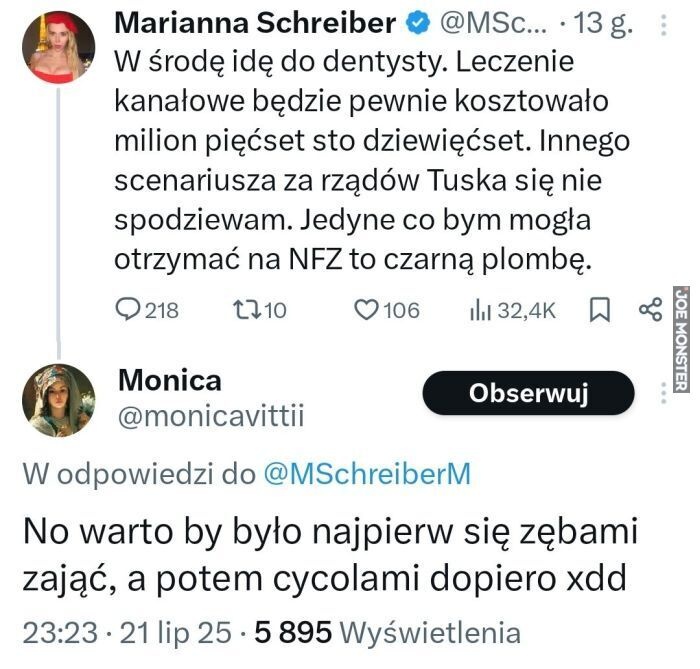
Task: Open the @MSchreiberM mention link
Action: (367, 474)
